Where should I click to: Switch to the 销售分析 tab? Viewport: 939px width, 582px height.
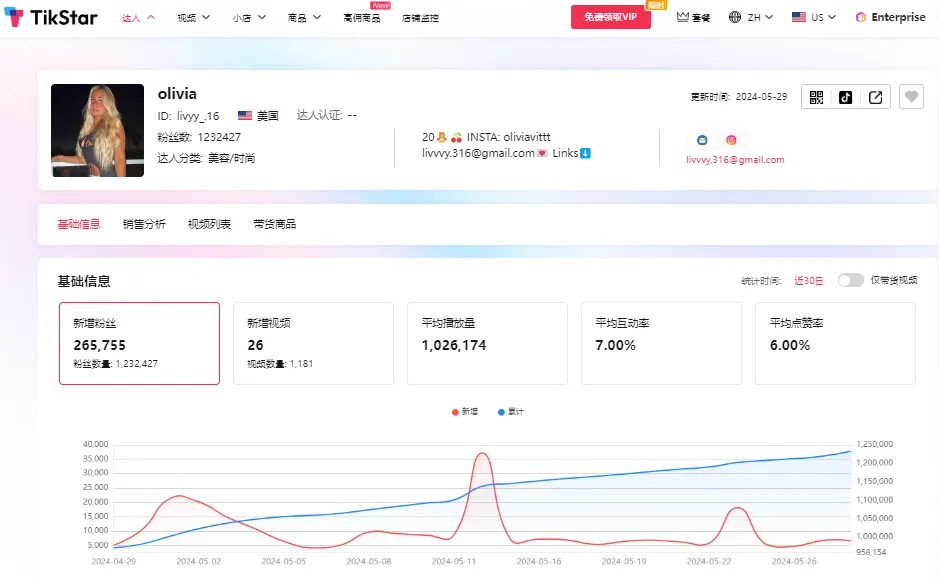tap(144, 224)
